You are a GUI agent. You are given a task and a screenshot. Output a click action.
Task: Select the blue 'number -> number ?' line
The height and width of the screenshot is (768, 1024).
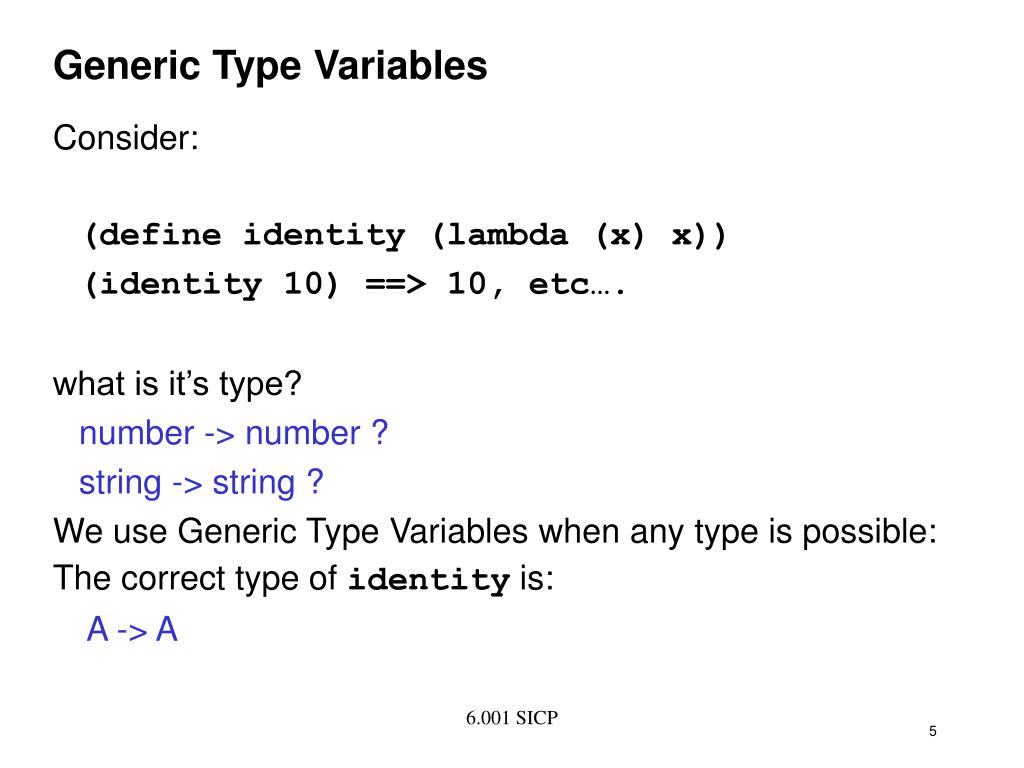pyautogui.click(x=232, y=434)
